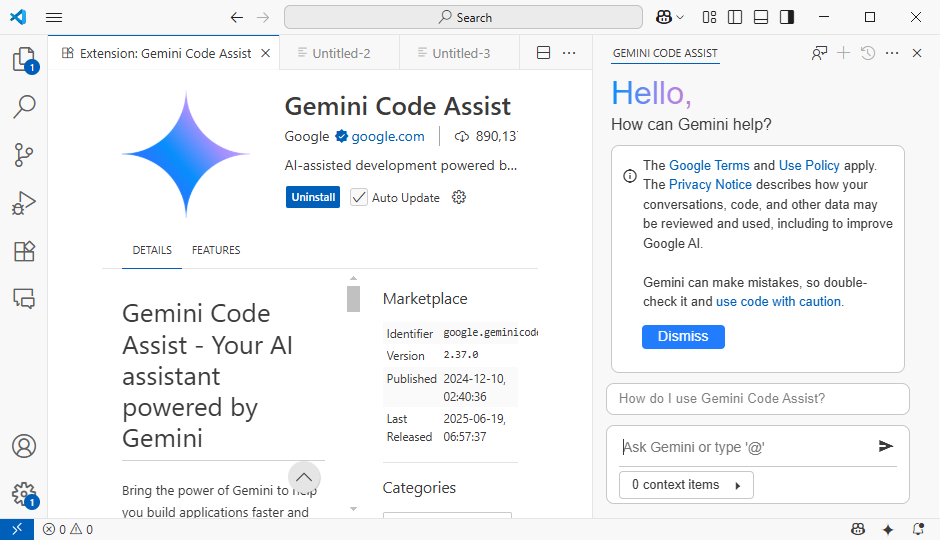The height and width of the screenshot is (540, 940).
Task: Toggle the Auto Update checkbox
Action: pyautogui.click(x=358, y=197)
